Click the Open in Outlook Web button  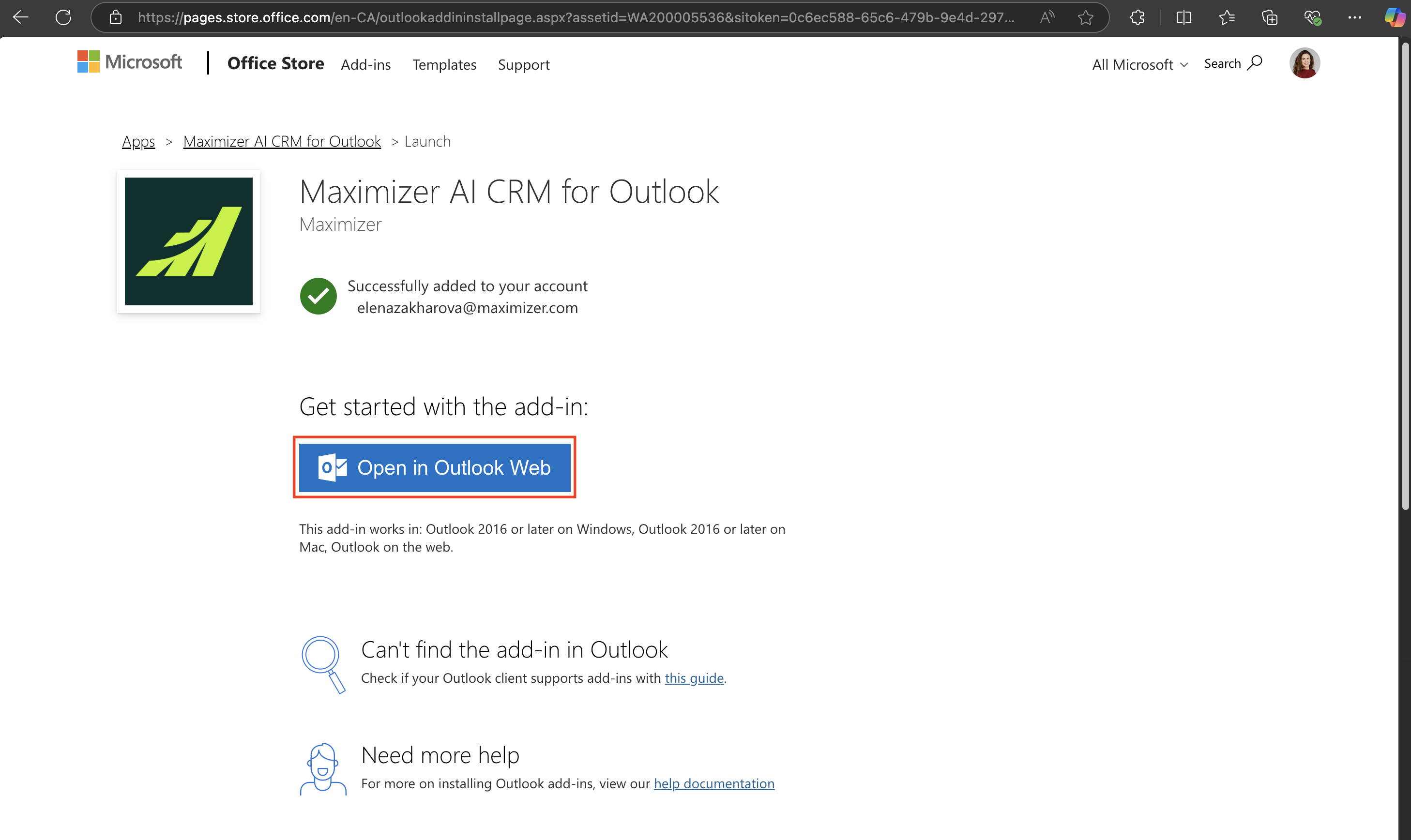pyautogui.click(x=435, y=467)
